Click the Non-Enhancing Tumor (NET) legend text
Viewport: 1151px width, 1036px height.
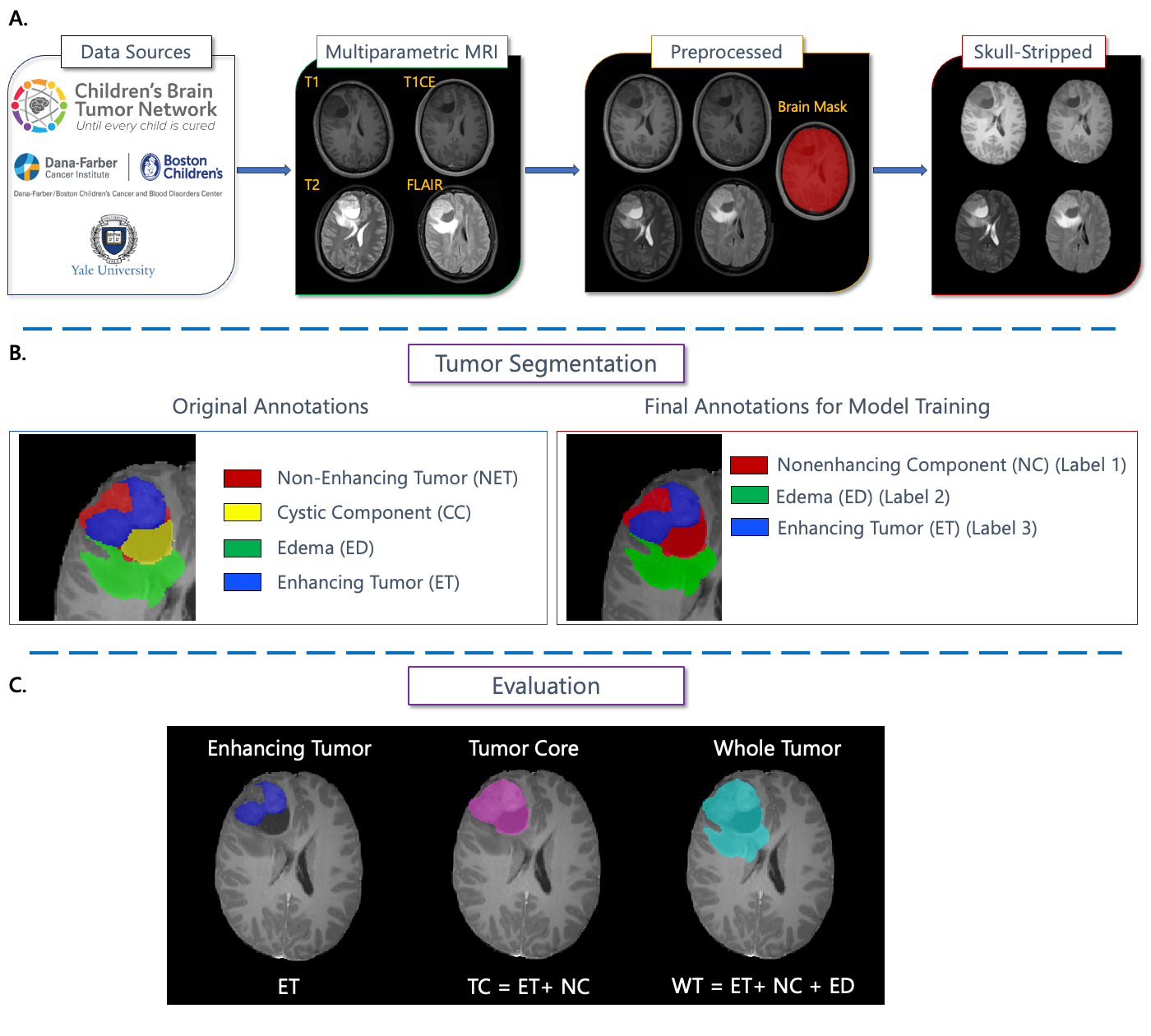(398, 478)
